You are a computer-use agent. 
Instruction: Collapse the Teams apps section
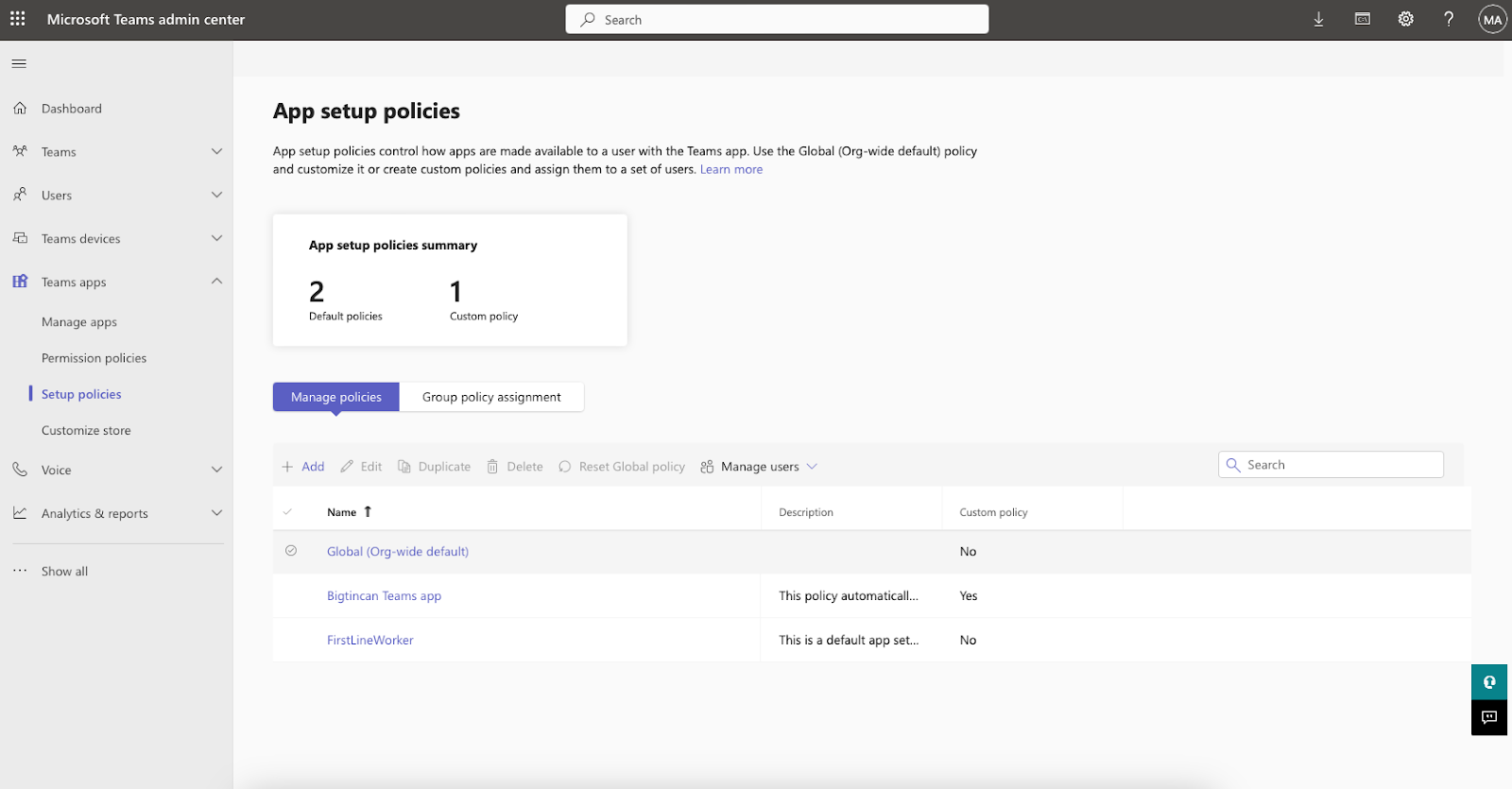pyautogui.click(x=216, y=282)
